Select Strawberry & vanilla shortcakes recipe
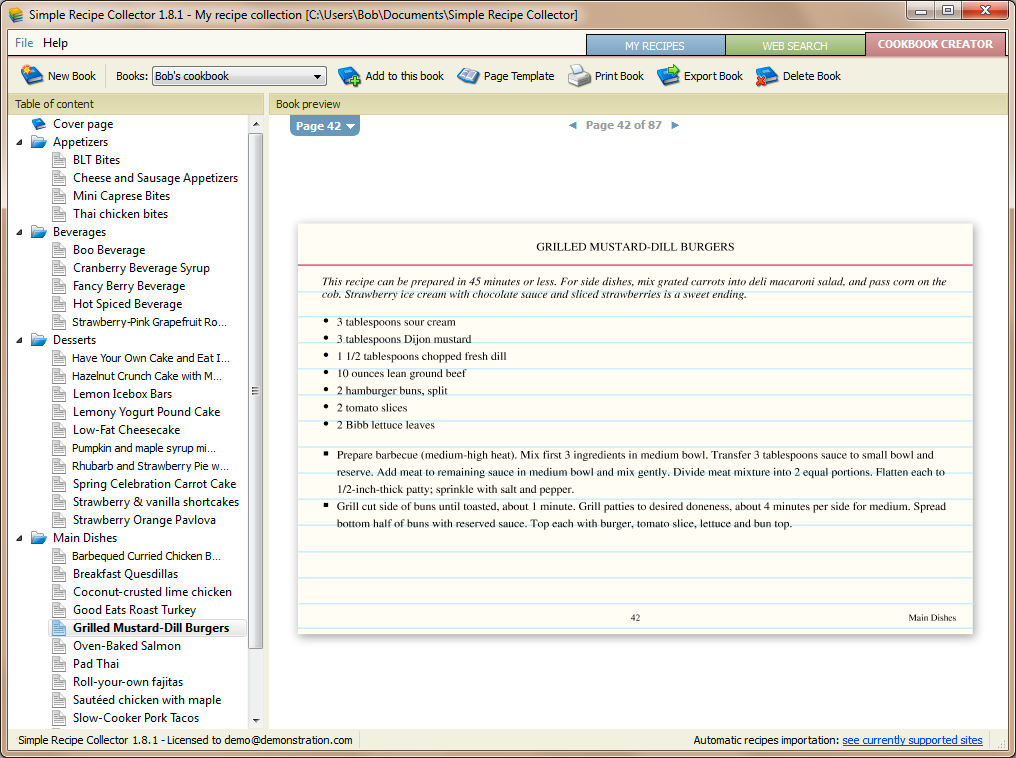The height and width of the screenshot is (758, 1016). [x=156, y=502]
